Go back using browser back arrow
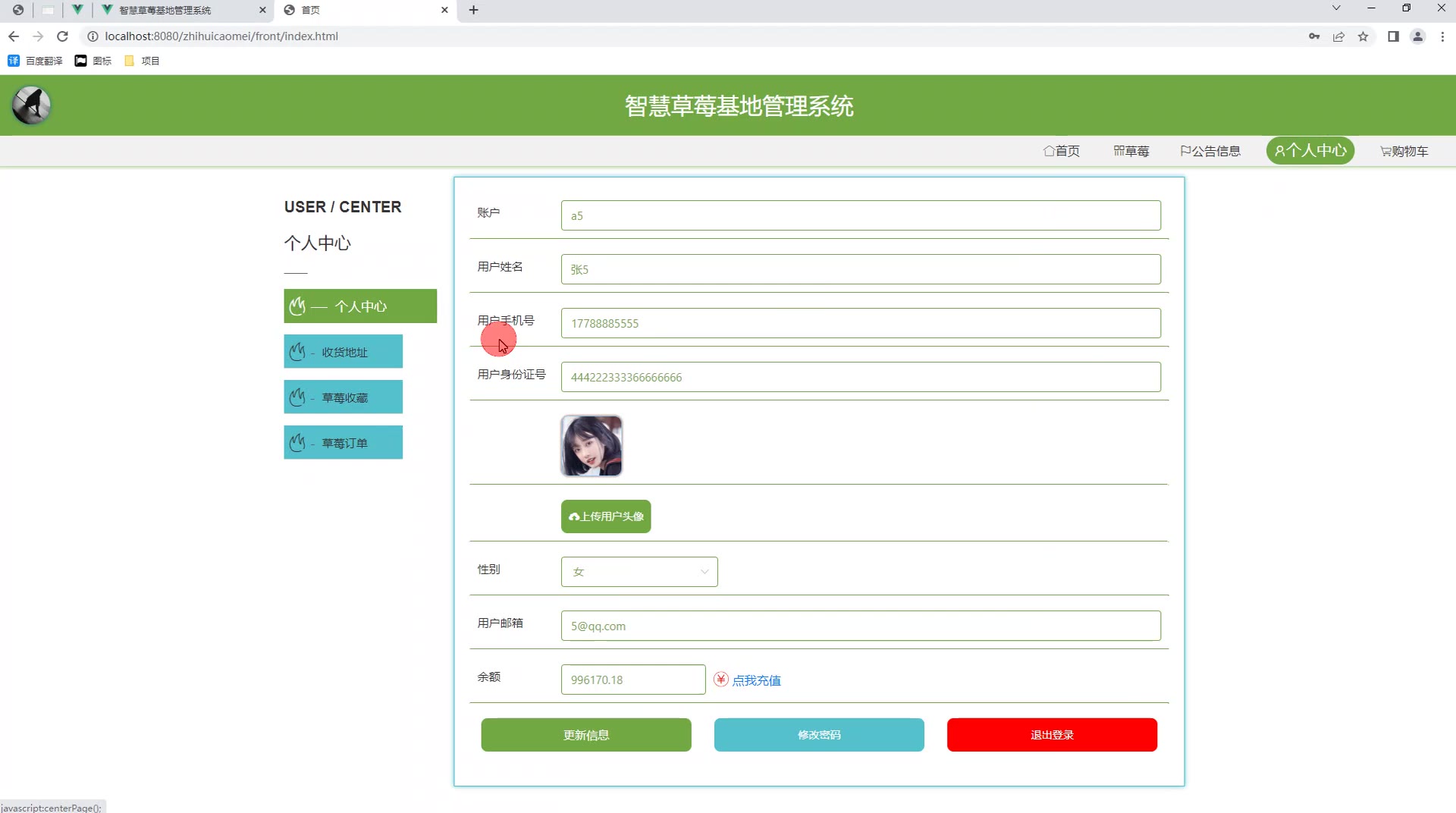Image resolution: width=1456 pixels, height=813 pixels. click(x=14, y=36)
